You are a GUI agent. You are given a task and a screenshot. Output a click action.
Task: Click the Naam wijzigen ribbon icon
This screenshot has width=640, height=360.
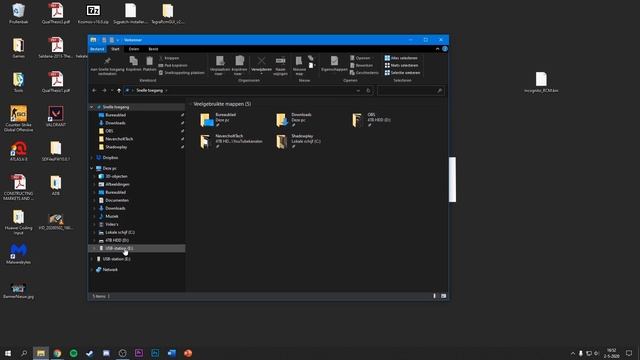280,65
